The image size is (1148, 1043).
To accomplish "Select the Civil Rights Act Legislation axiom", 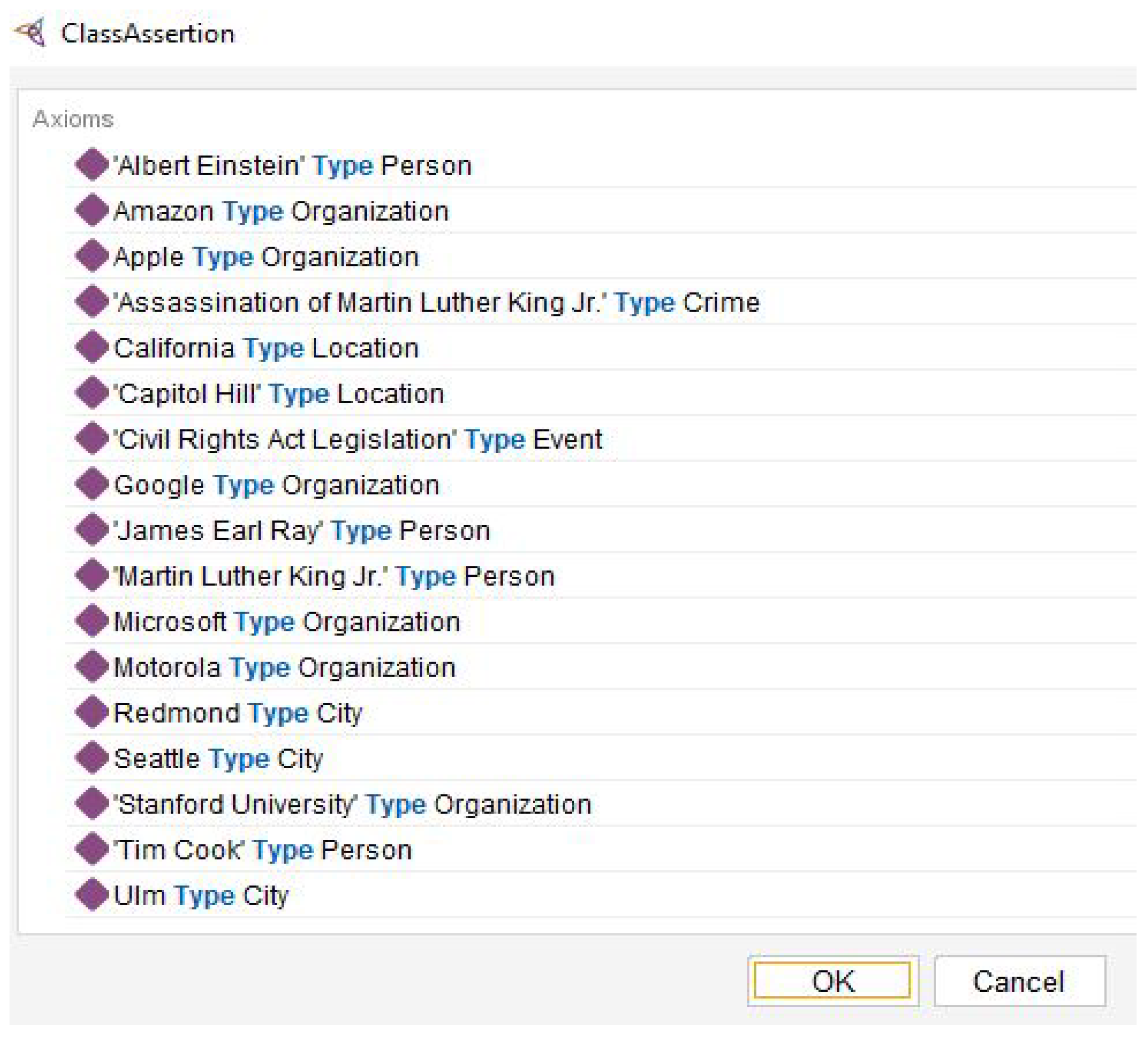I will click(x=358, y=439).
